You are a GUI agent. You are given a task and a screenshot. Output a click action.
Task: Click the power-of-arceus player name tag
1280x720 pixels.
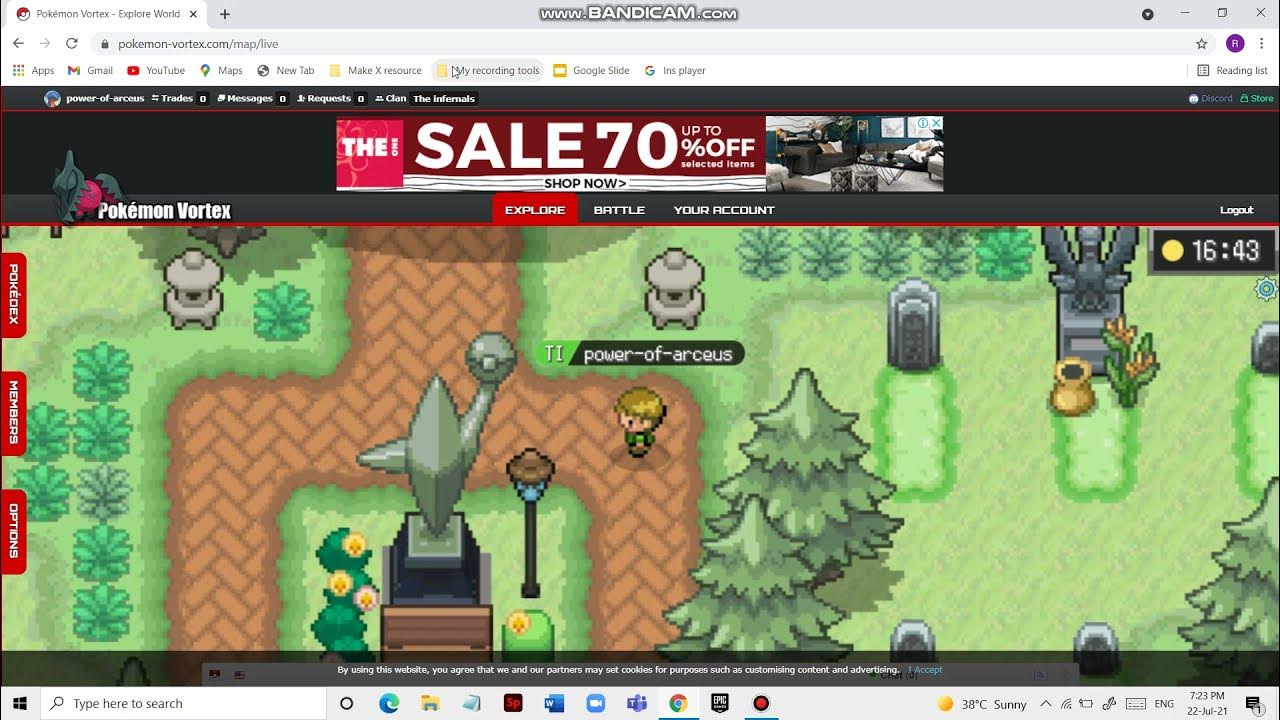tap(640, 354)
